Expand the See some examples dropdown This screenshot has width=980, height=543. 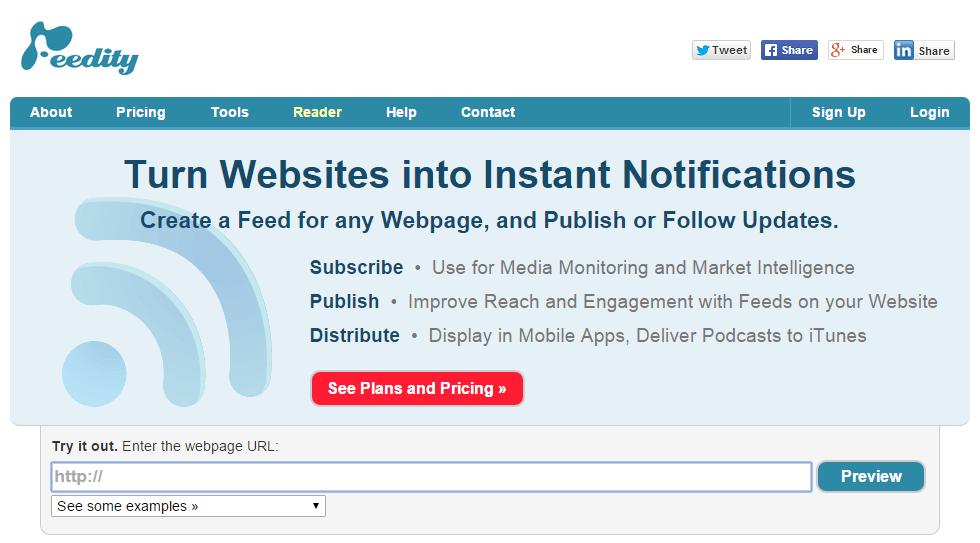coord(188,506)
